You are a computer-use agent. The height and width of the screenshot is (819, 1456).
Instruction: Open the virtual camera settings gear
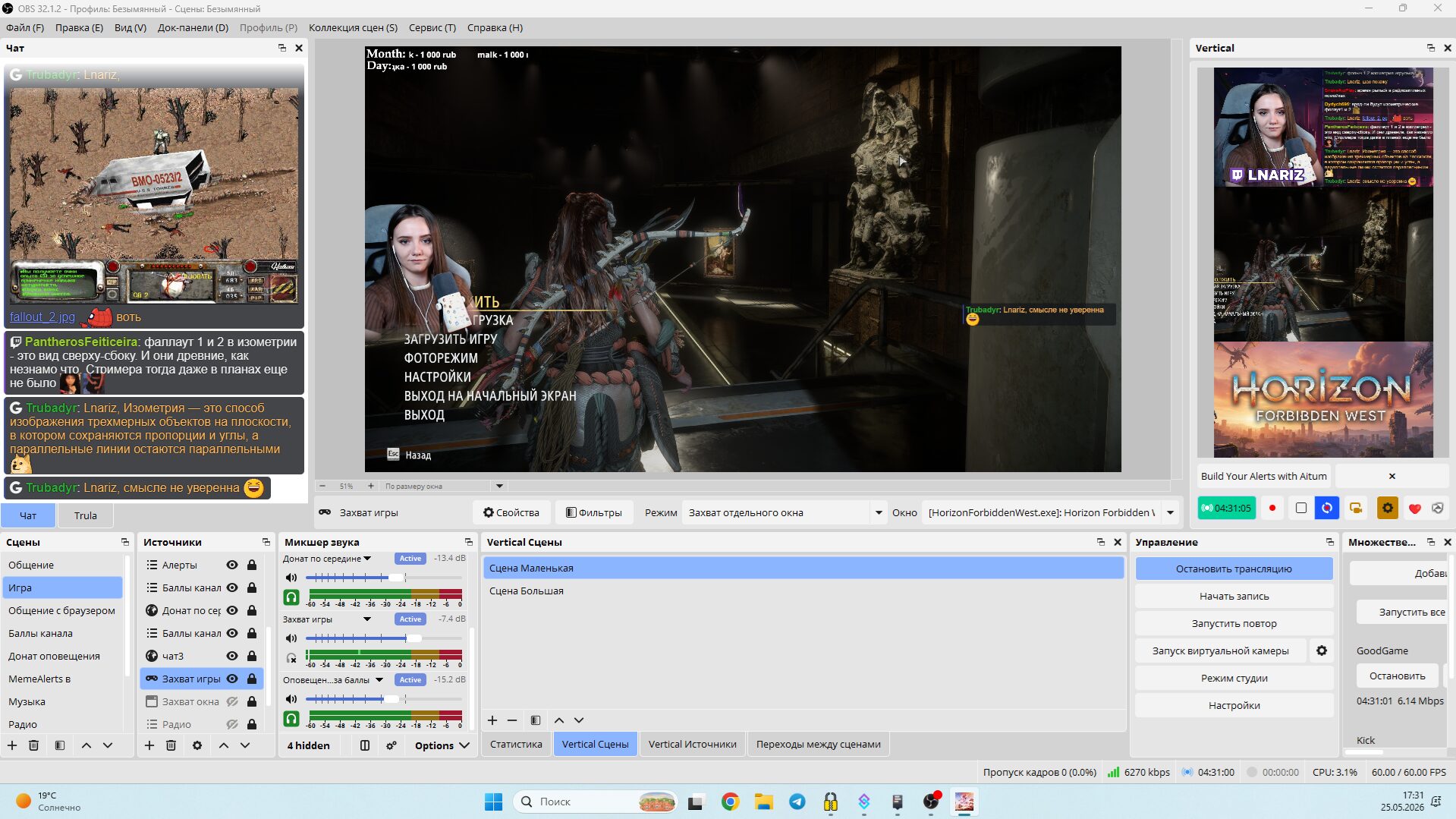click(x=1322, y=650)
